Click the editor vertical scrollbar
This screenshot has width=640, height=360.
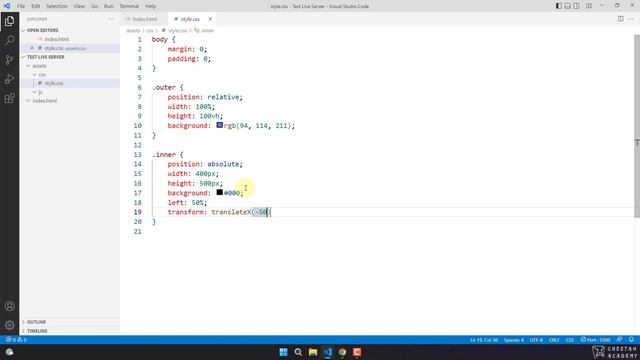(637, 126)
